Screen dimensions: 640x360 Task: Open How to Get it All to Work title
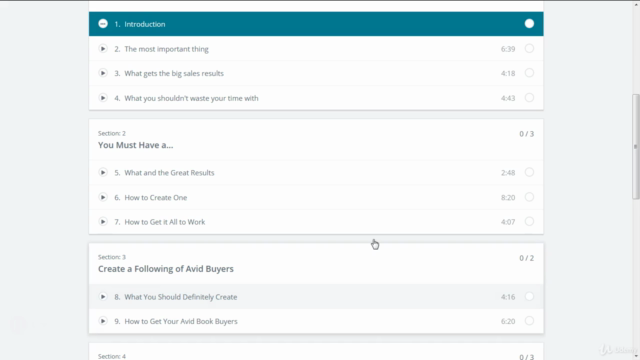pyautogui.click(x=164, y=222)
